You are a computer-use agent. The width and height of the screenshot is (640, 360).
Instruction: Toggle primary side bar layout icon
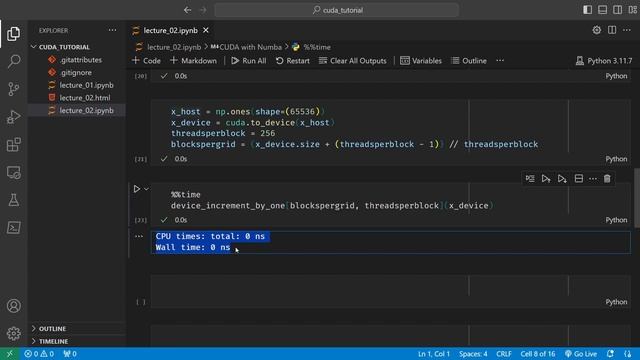coord(587,10)
